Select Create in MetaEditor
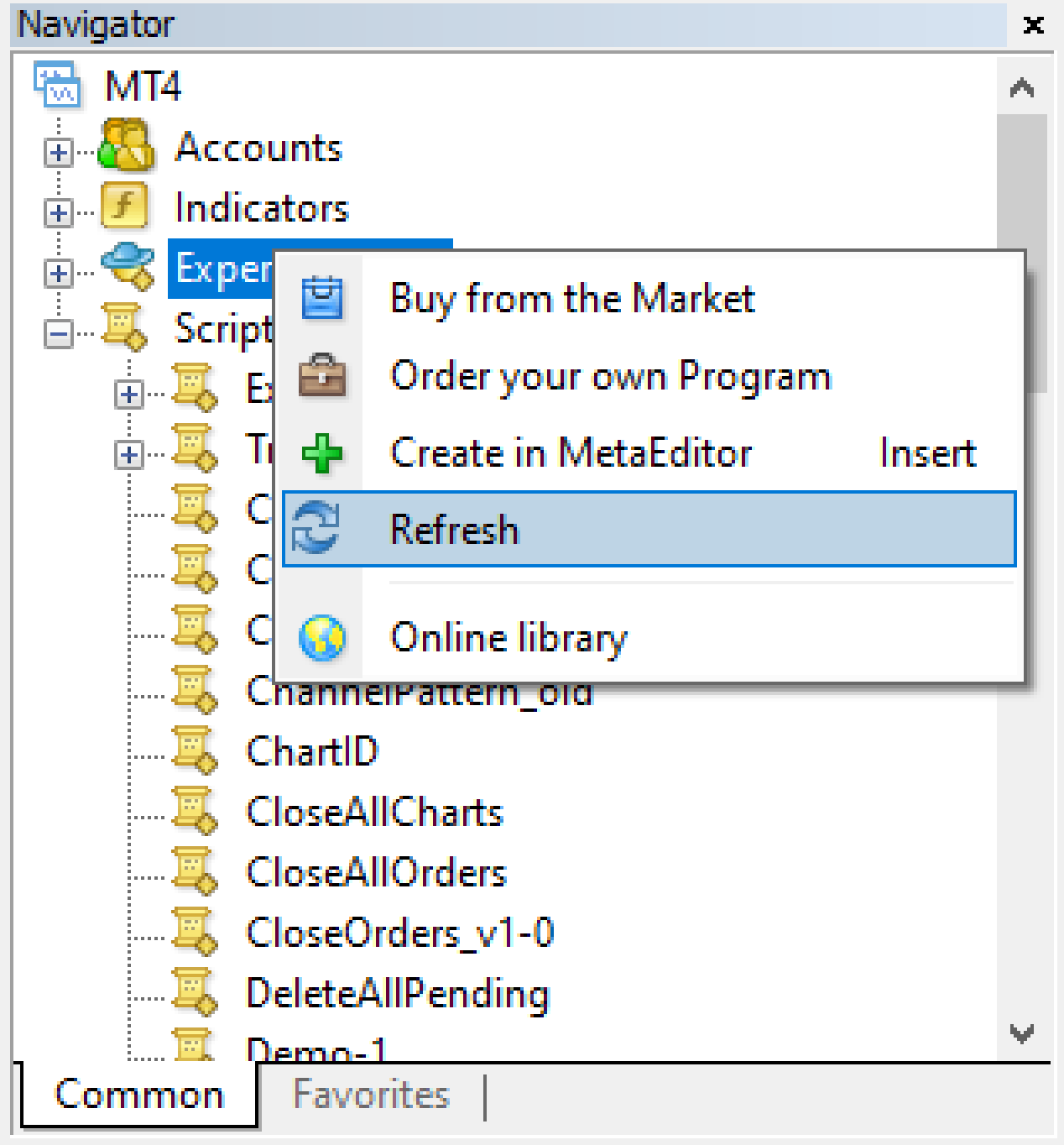 569,452
